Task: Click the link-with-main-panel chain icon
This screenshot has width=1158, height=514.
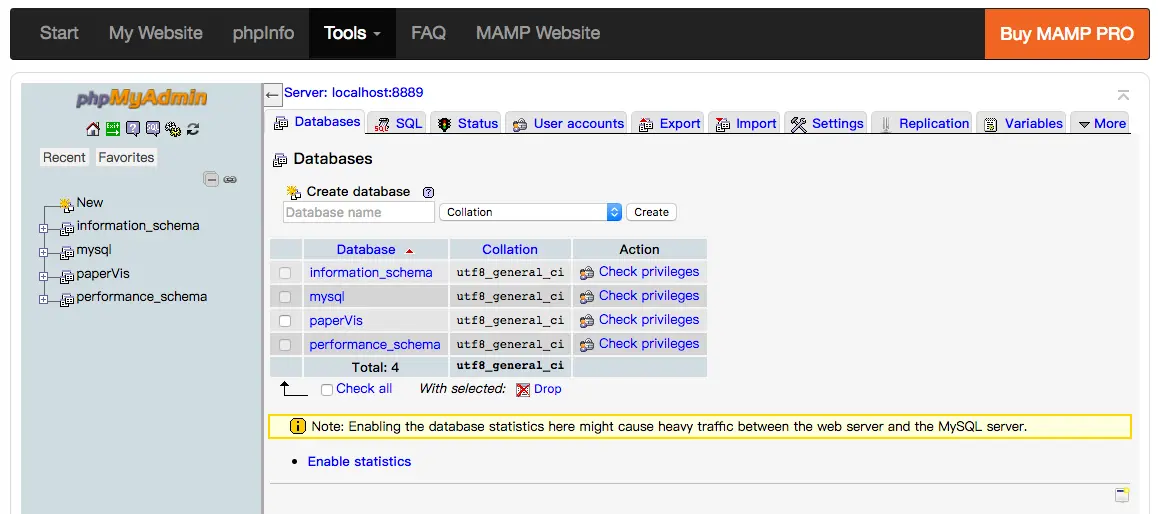Action: click(230, 180)
